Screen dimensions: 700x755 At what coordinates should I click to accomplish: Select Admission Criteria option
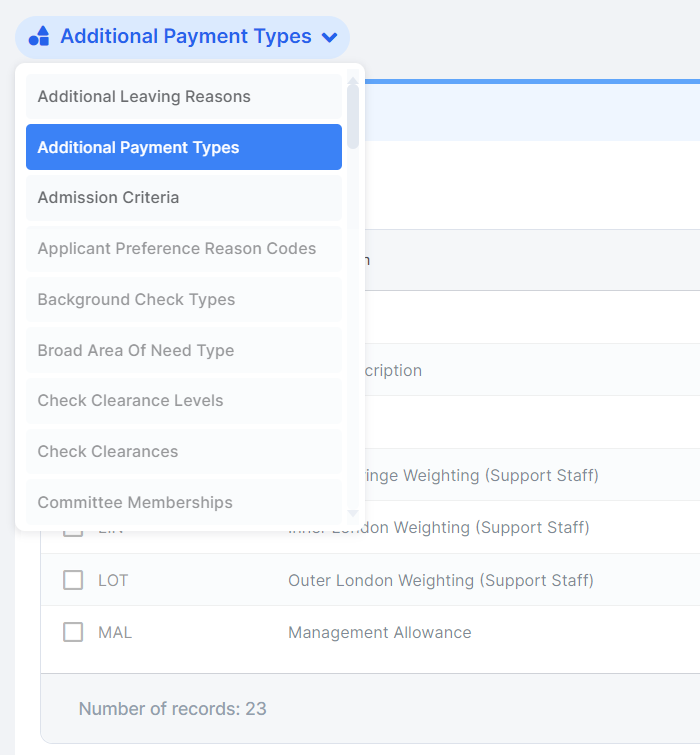[184, 198]
